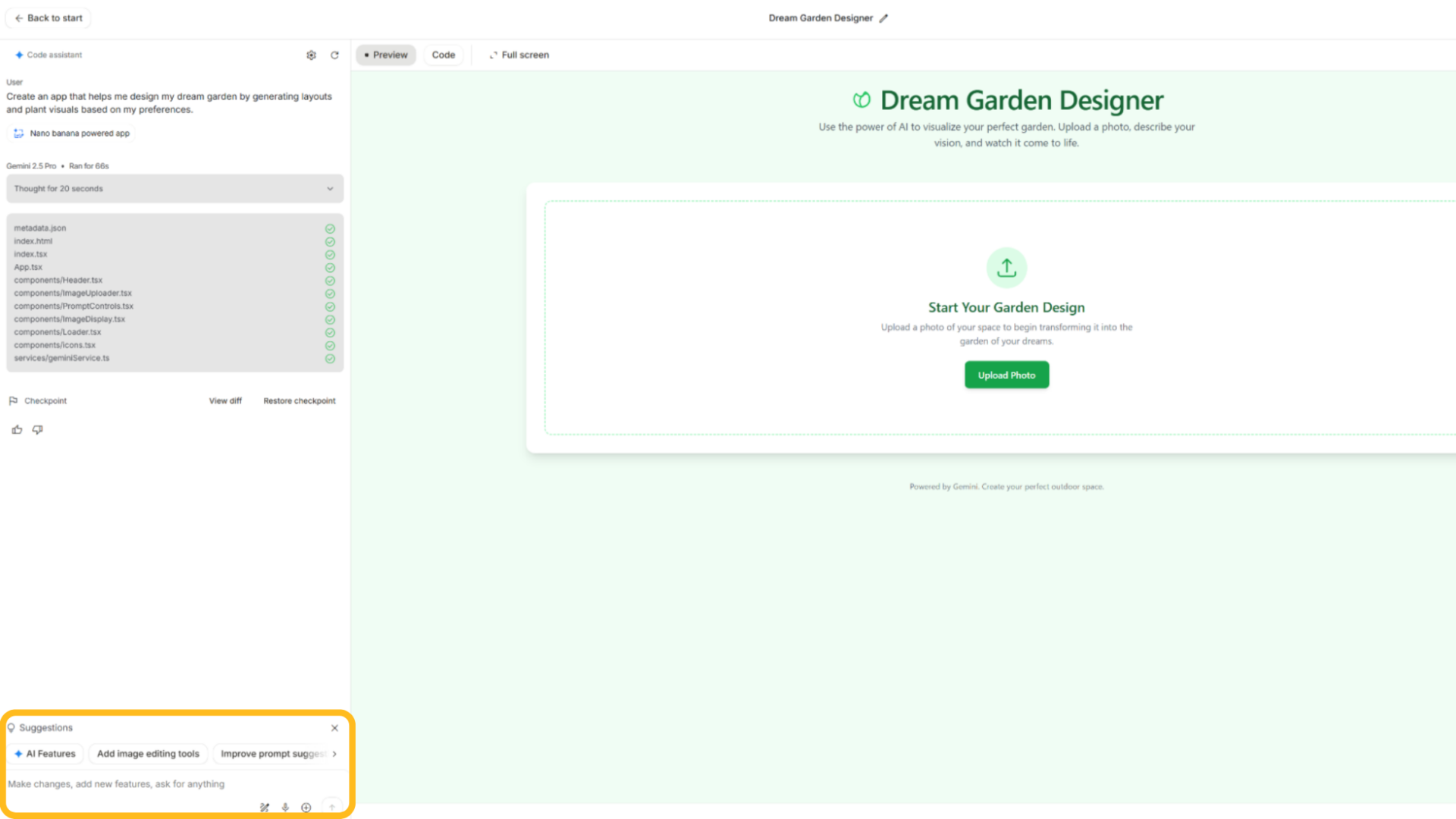
Task: Open Code assistant settings gear
Action: (311, 55)
